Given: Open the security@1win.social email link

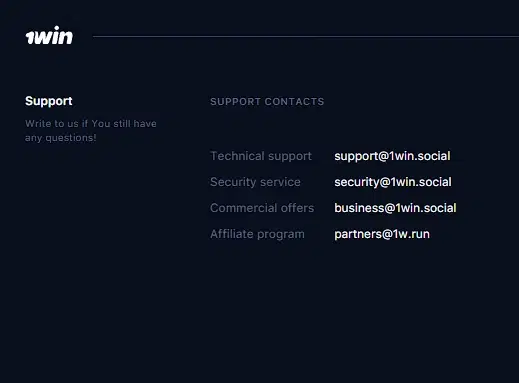Looking at the screenshot, I should (x=393, y=182).
